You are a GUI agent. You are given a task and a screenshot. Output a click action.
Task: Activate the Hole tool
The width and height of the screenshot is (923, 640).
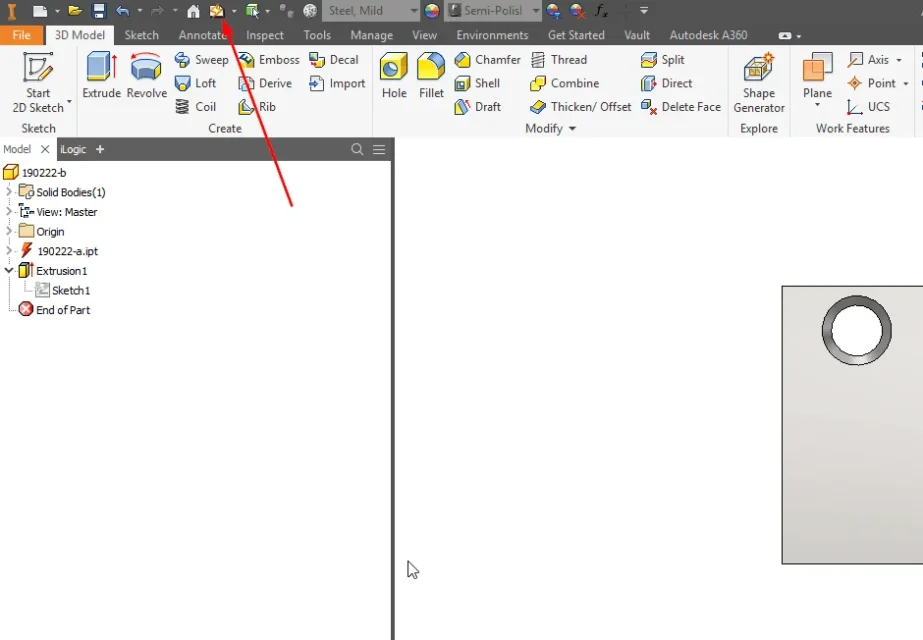[x=394, y=75]
